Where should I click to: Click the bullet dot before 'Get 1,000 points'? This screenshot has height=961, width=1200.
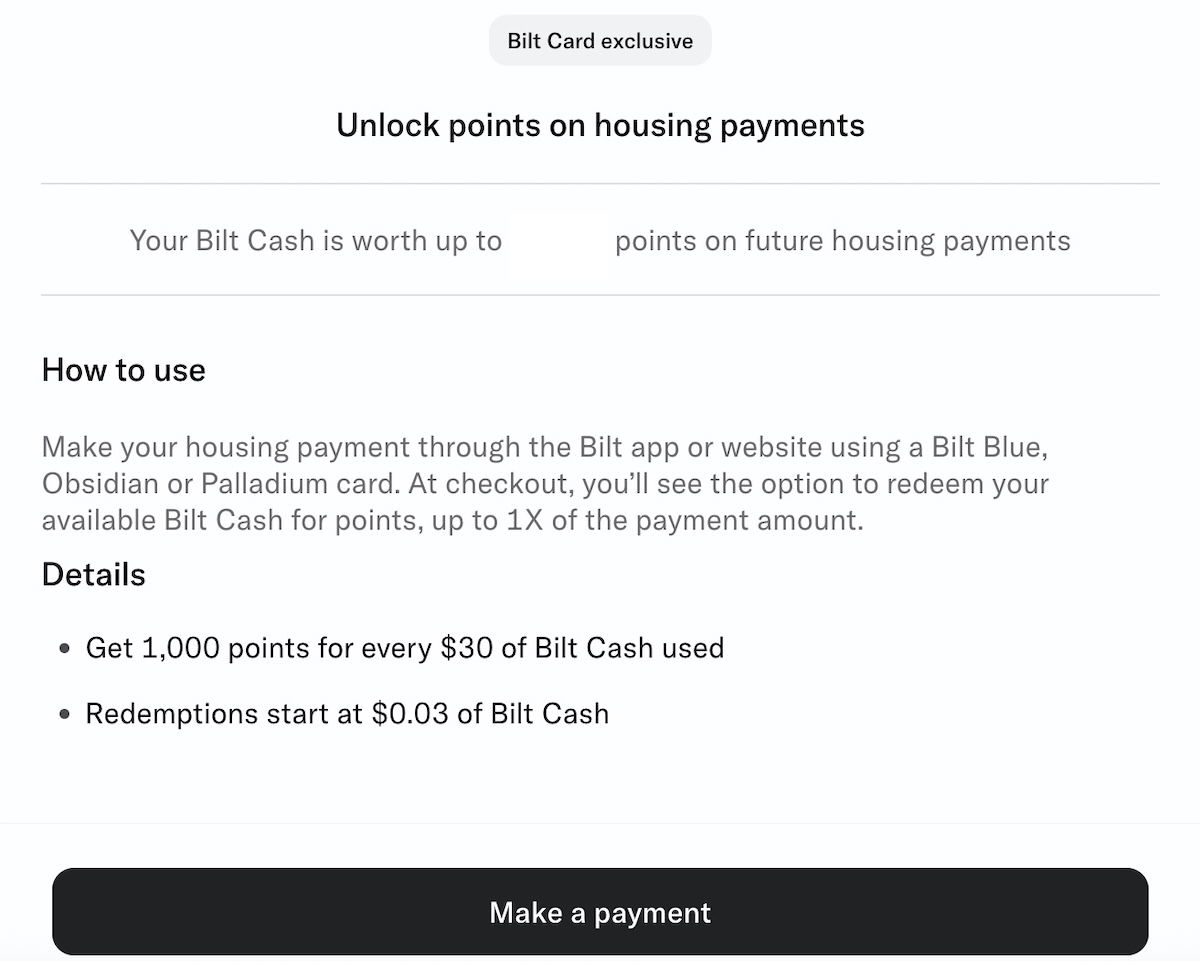pyautogui.click(x=65, y=649)
